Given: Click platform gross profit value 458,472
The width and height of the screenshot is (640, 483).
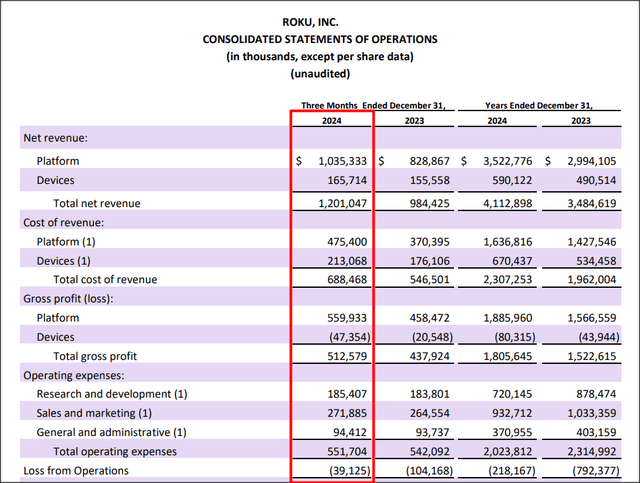Looking at the screenshot, I should (429, 318).
